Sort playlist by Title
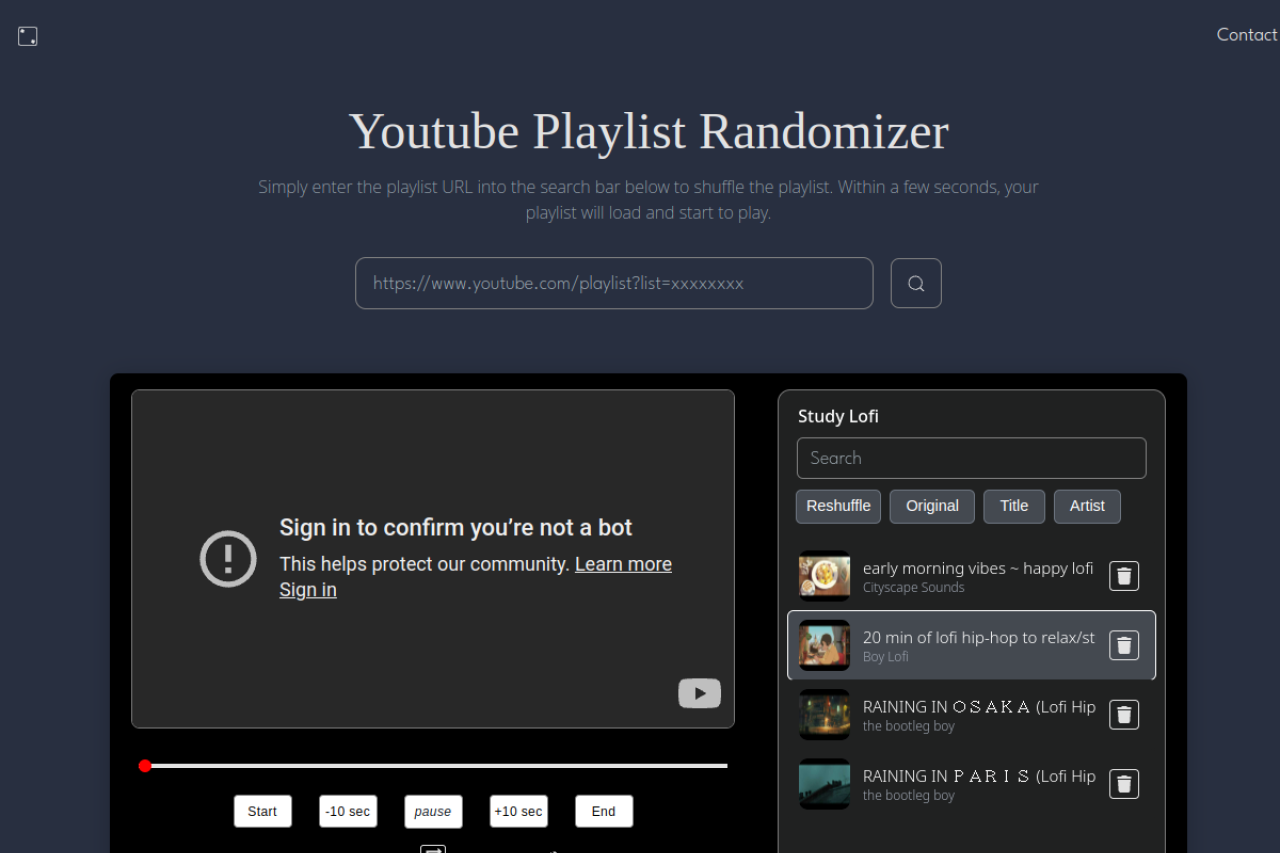1280x853 pixels. pos(1014,506)
